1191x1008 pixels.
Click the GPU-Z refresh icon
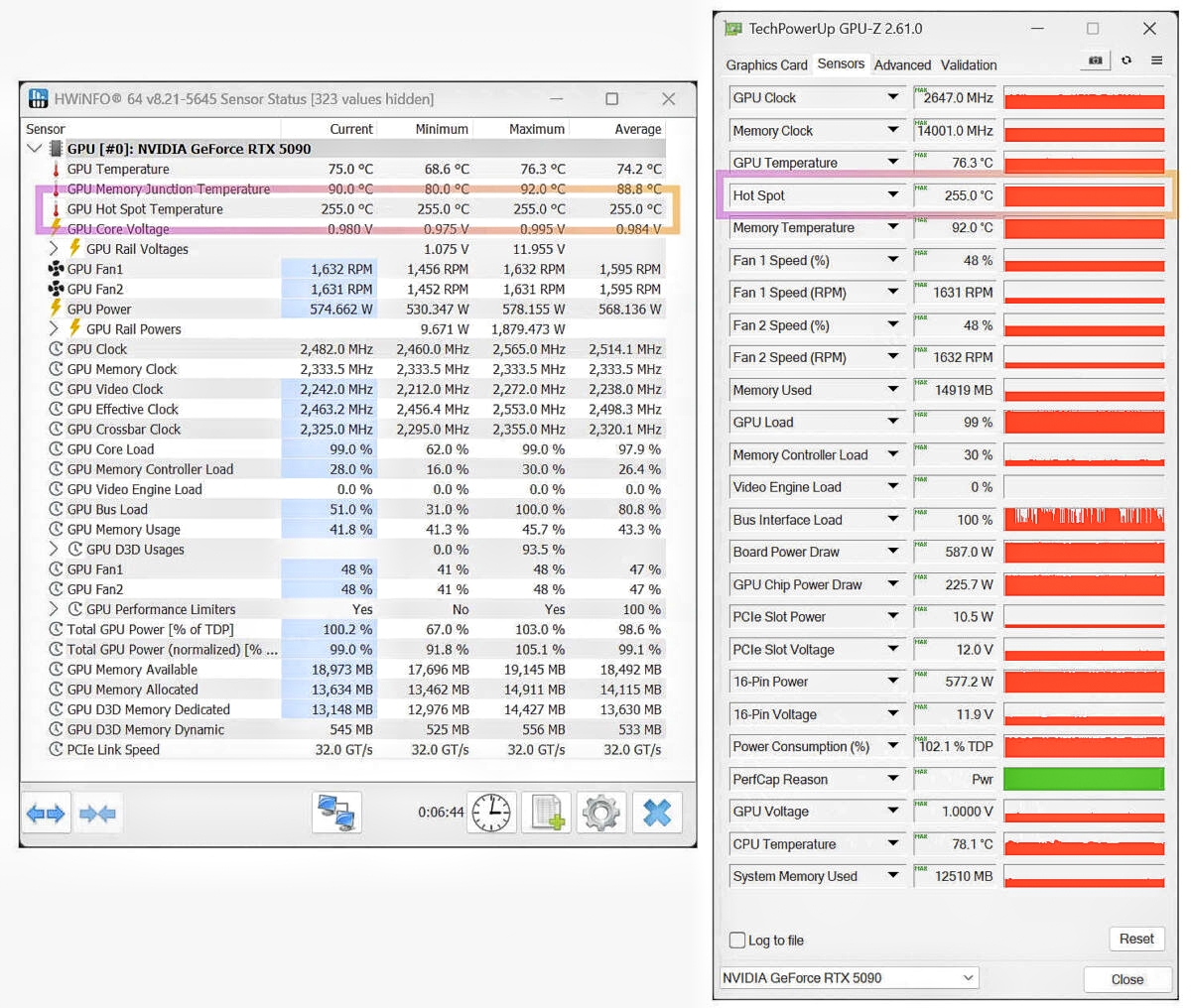1126,61
